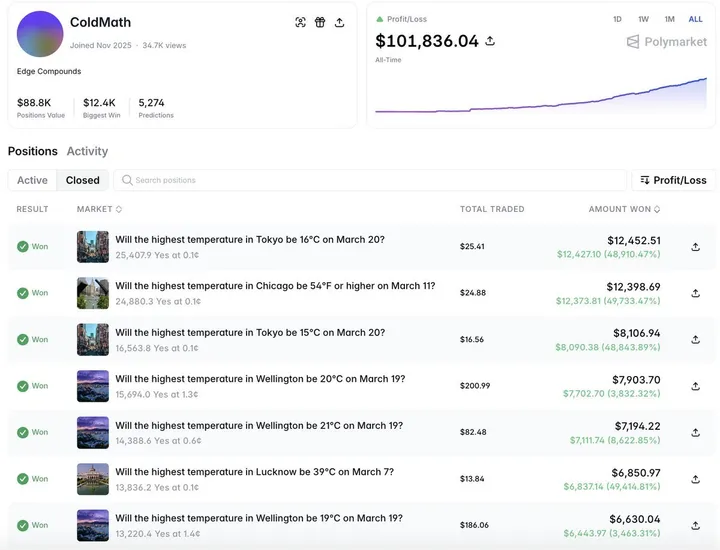Image resolution: width=720 pixels, height=550 pixels.
Task: Click the TOTAL TRADED column header
Action: tap(492, 209)
